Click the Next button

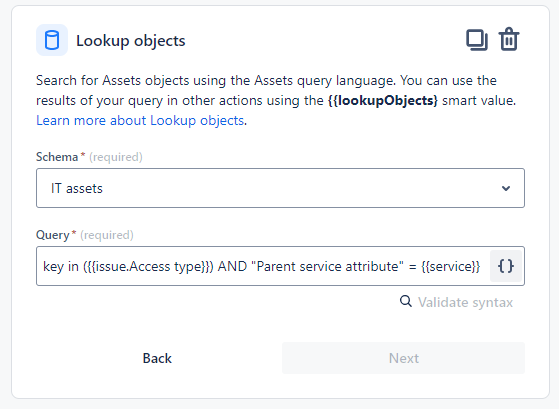point(403,358)
